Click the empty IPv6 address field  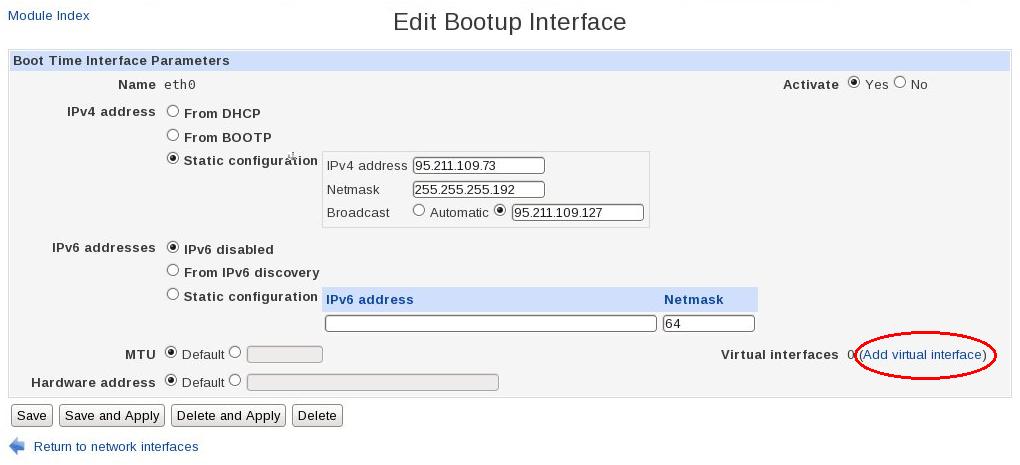(490, 323)
